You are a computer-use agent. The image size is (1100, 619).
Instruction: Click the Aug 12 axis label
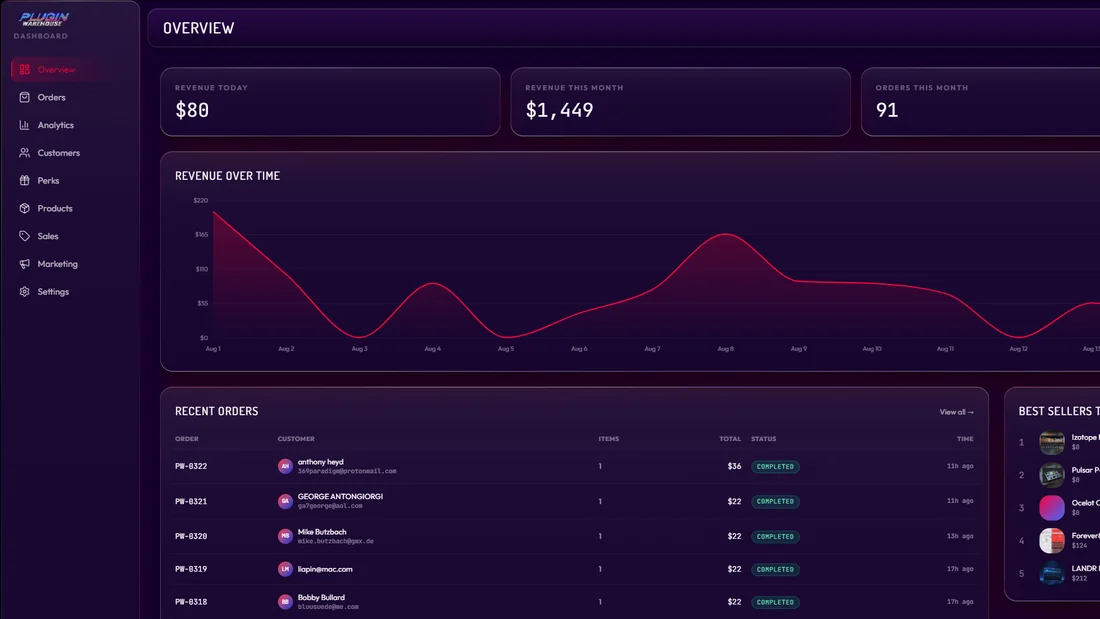(x=1019, y=349)
